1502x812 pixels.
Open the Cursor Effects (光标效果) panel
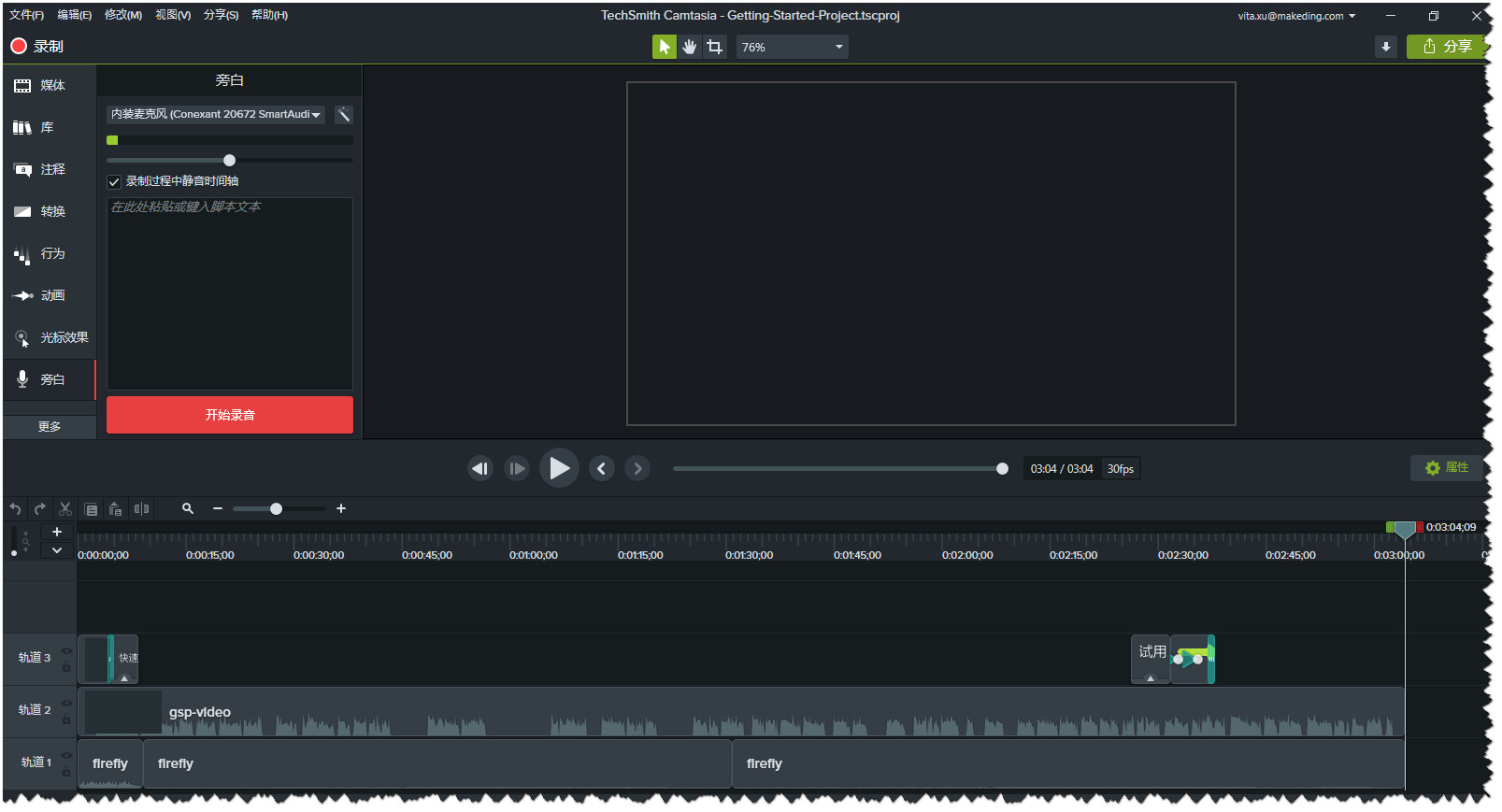[50, 337]
